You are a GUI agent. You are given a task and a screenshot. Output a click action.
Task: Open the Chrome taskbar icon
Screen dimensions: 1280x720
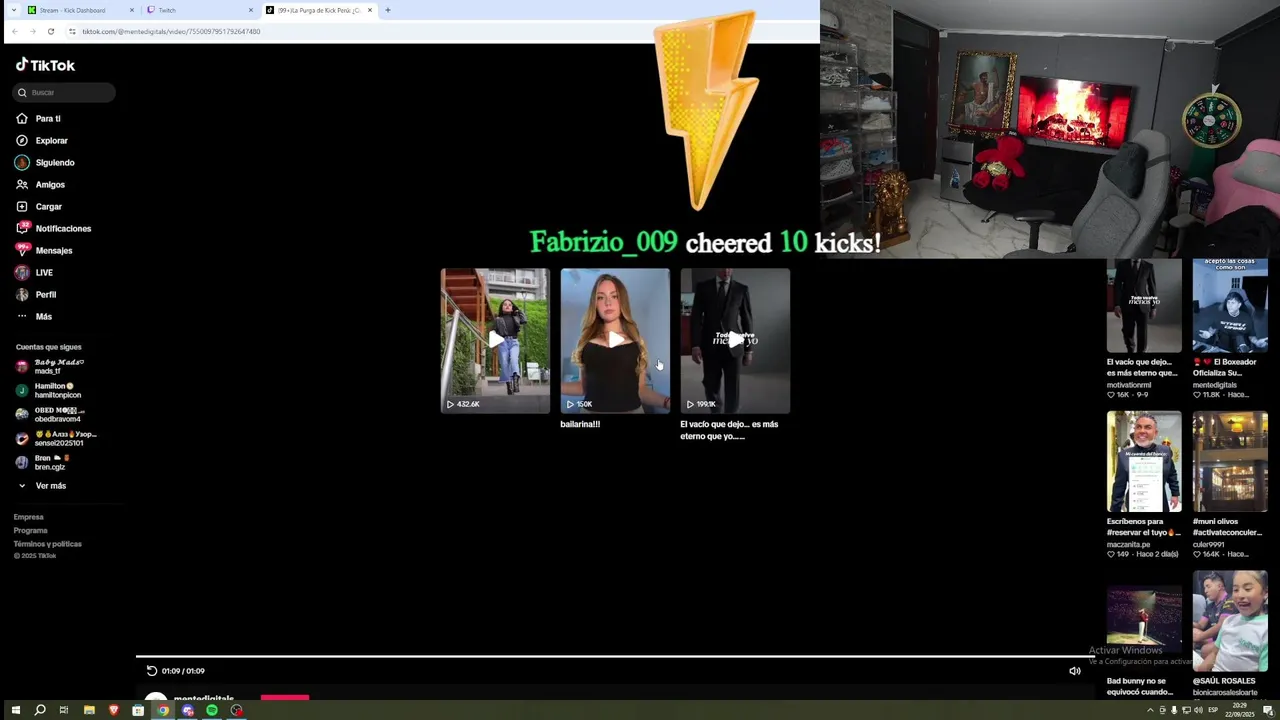tap(163, 710)
